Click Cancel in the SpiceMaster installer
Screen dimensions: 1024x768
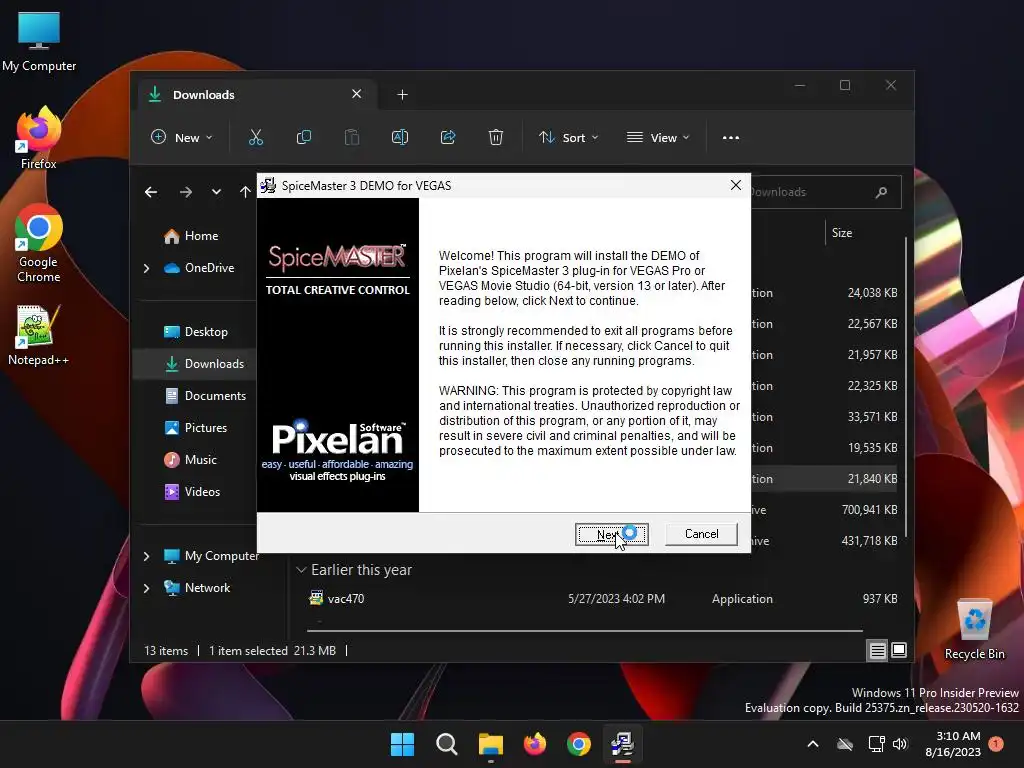pyautogui.click(x=701, y=534)
